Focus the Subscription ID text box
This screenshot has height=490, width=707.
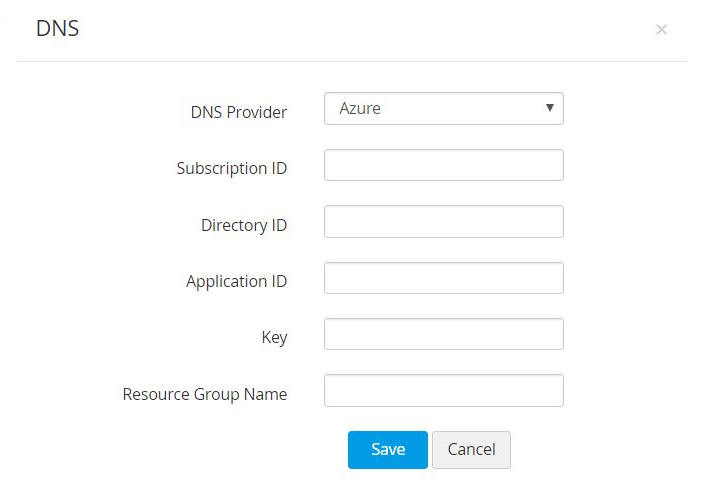[x=443, y=166]
